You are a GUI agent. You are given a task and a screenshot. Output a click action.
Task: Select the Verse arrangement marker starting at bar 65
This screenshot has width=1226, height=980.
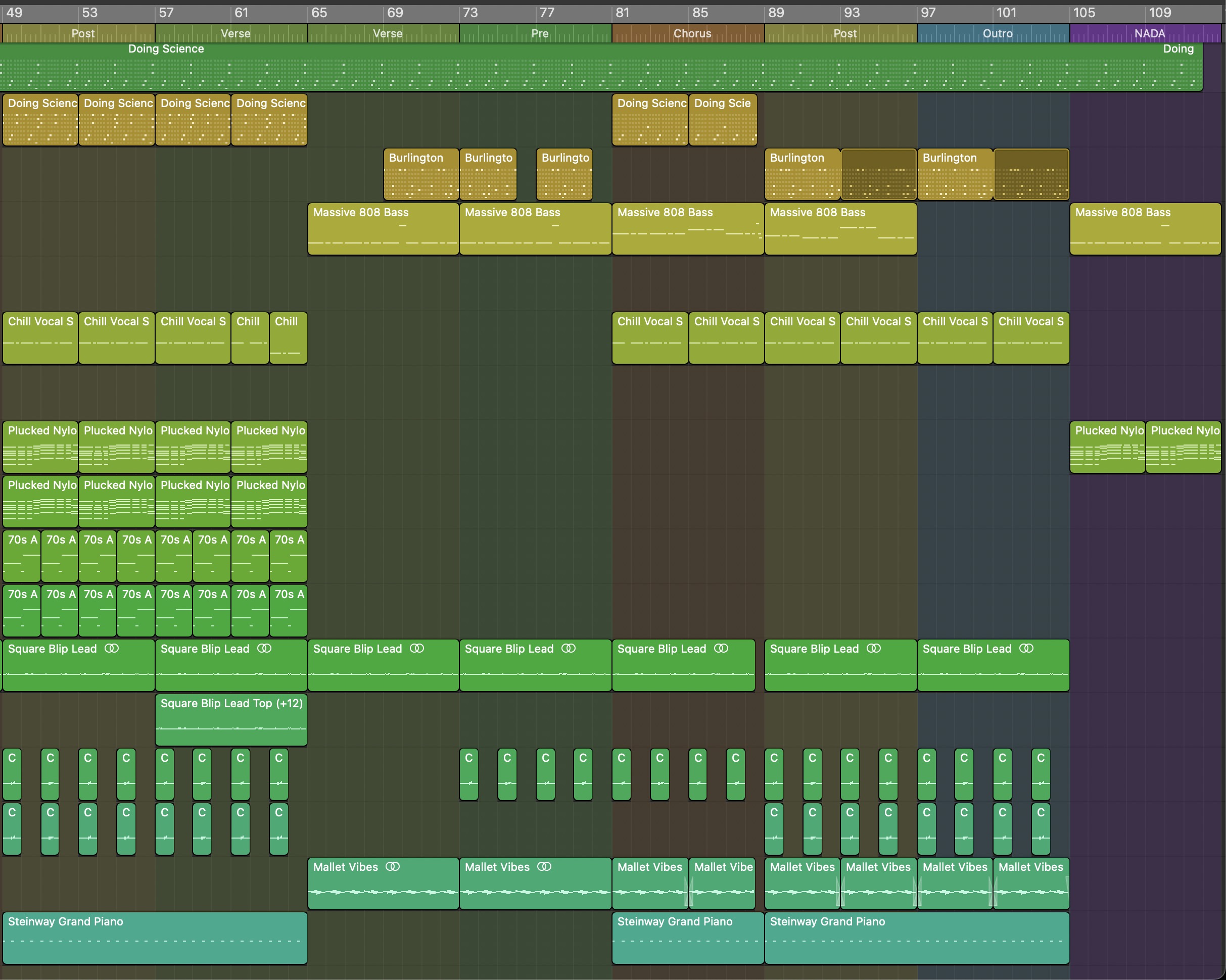pyautogui.click(x=384, y=33)
